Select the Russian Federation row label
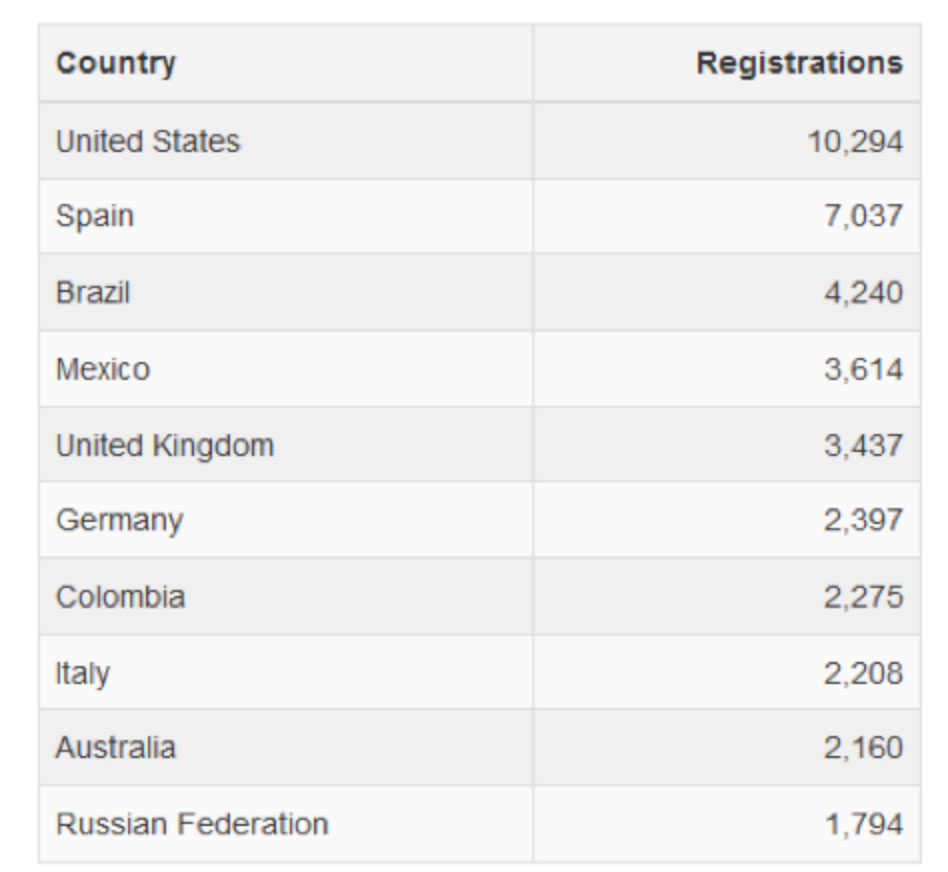The height and width of the screenshot is (872, 948). click(x=192, y=824)
